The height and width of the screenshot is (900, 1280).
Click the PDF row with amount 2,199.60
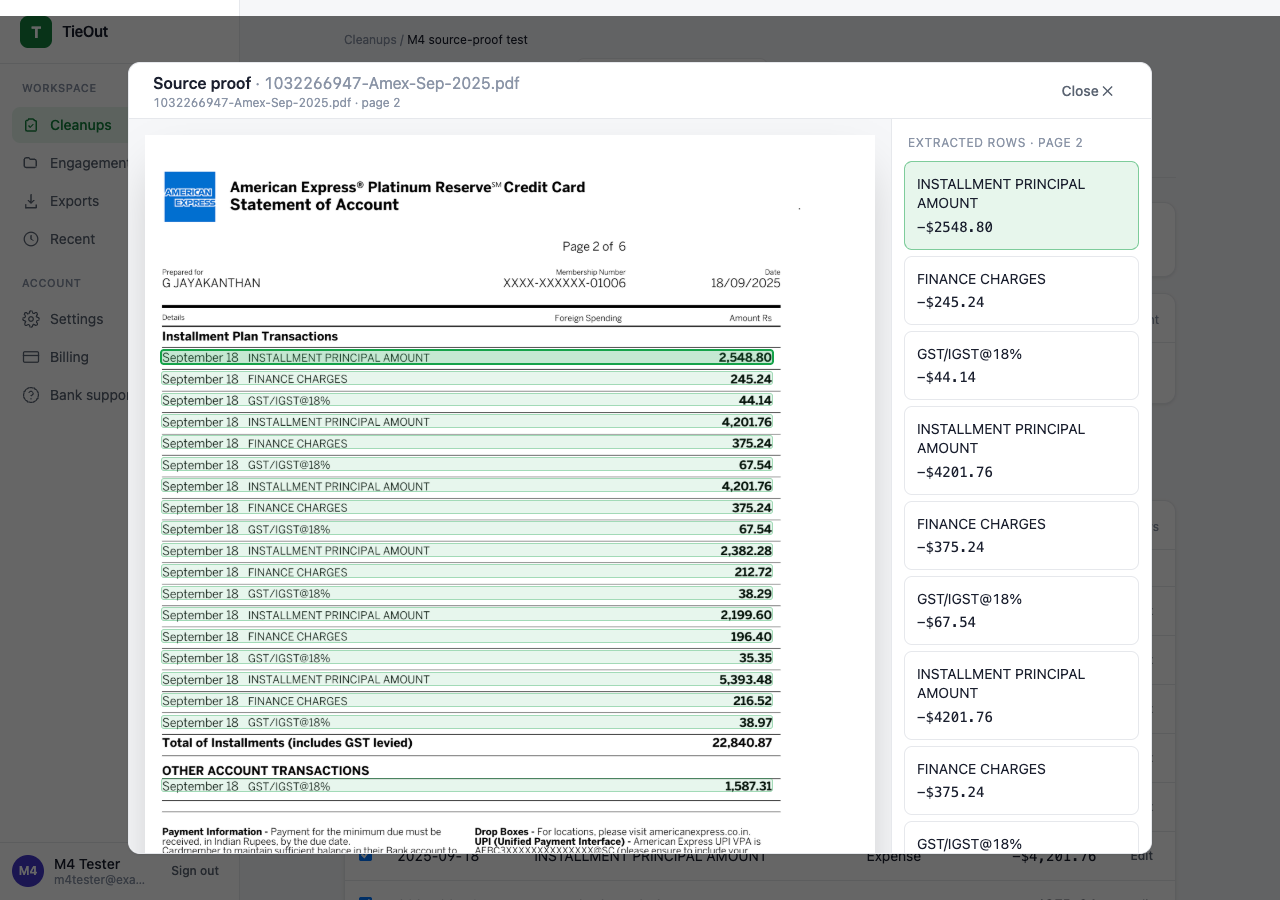pos(467,615)
